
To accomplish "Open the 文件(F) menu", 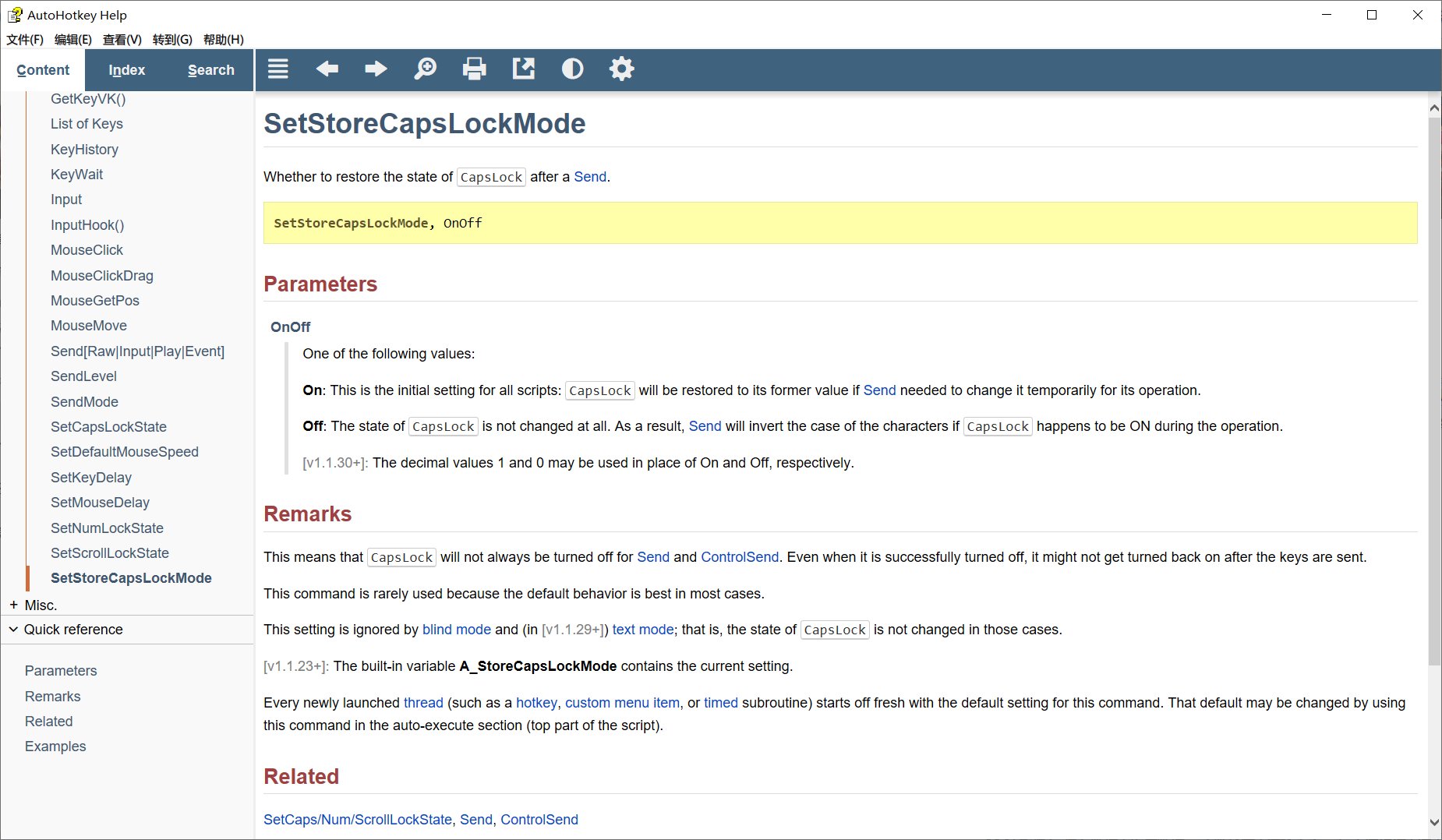I will (25, 39).
